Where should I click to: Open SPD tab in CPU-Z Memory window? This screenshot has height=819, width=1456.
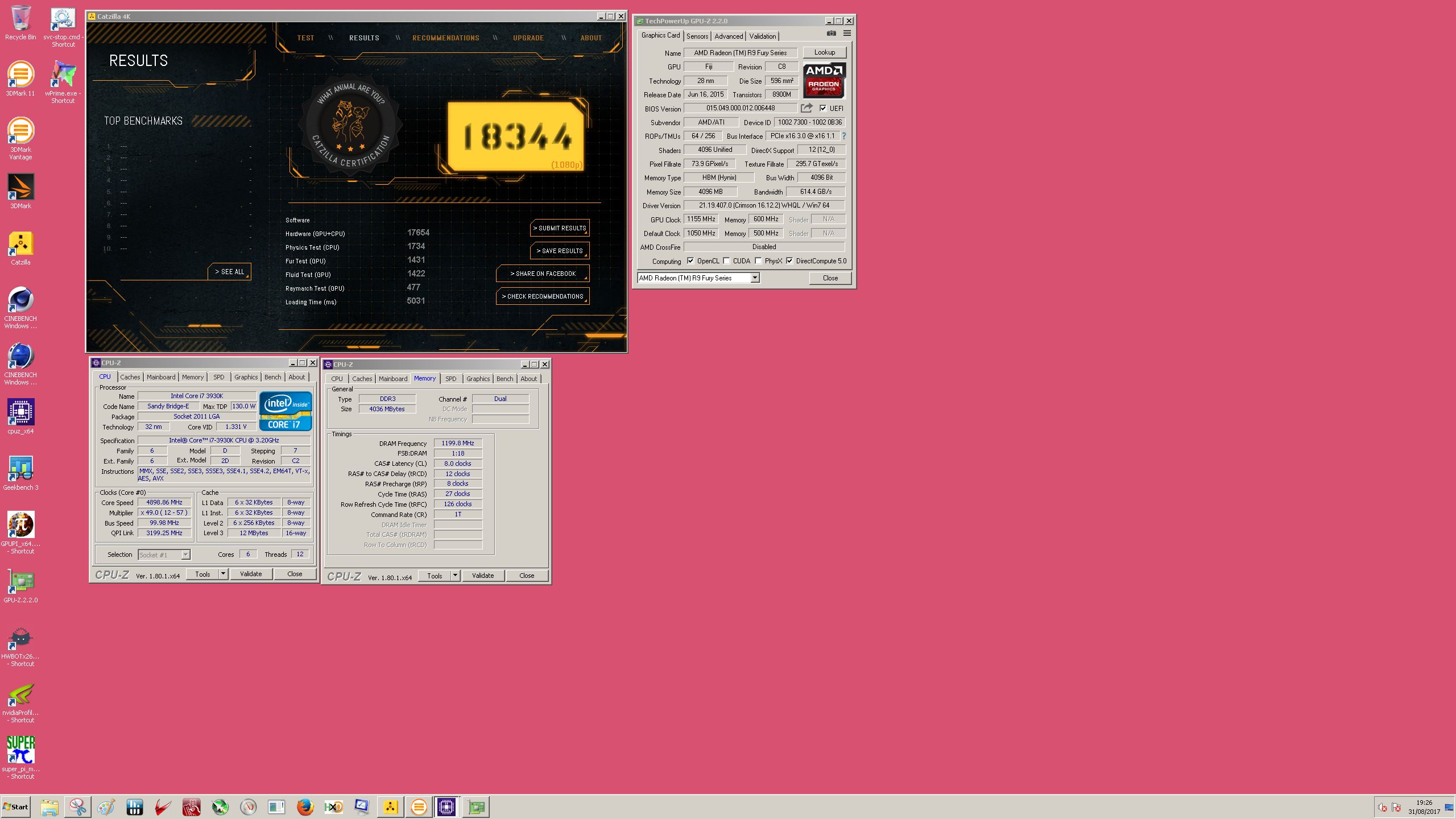point(451,379)
